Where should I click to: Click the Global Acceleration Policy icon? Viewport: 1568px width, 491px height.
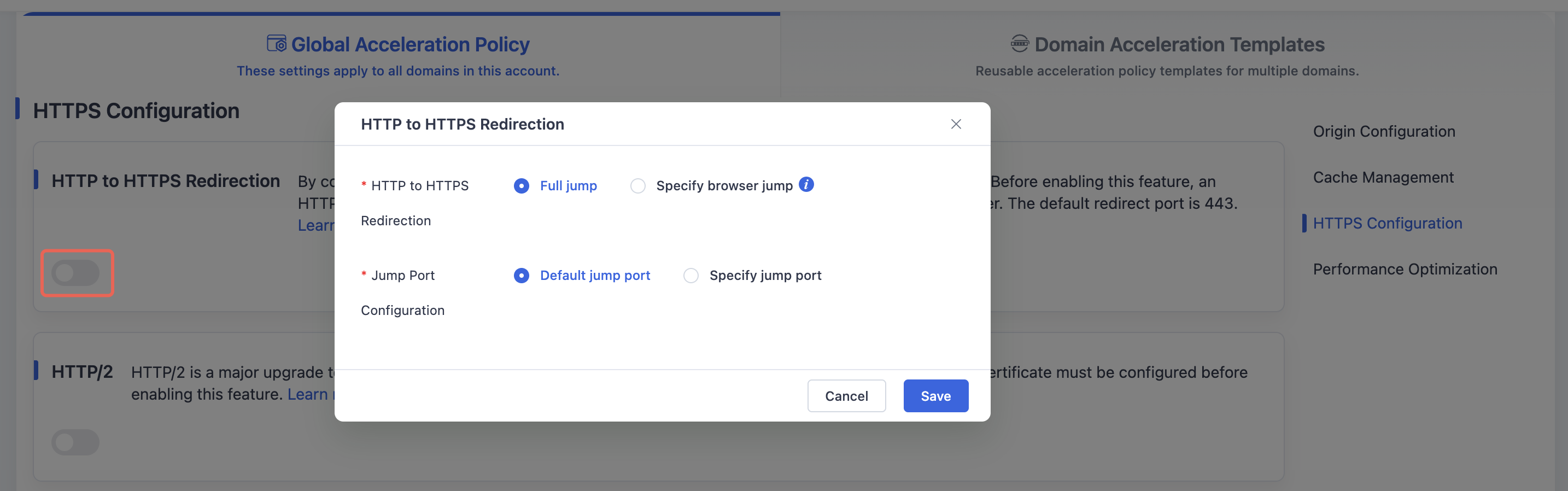click(276, 44)
